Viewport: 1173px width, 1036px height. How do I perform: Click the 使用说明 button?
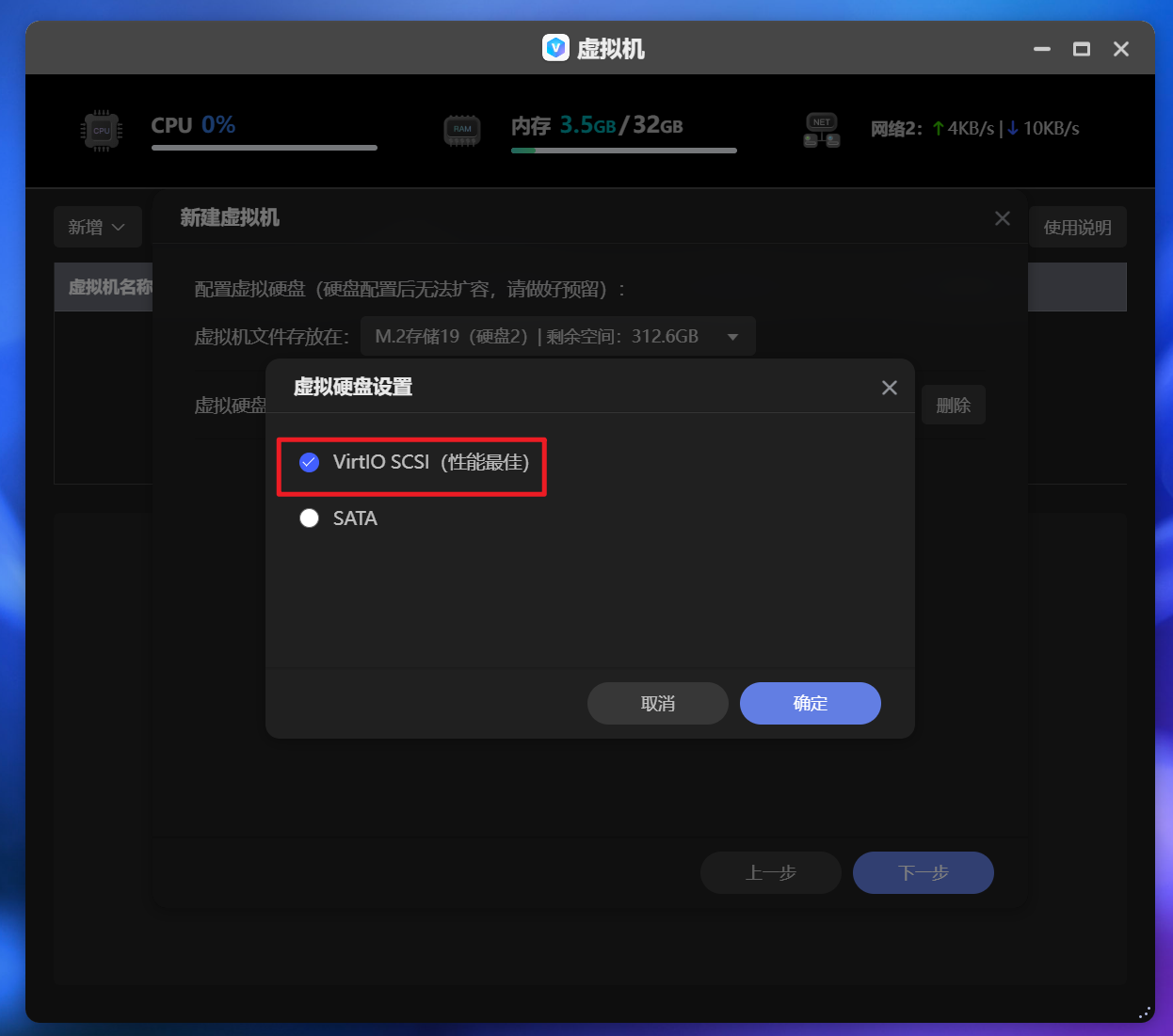click(1077, 227)
